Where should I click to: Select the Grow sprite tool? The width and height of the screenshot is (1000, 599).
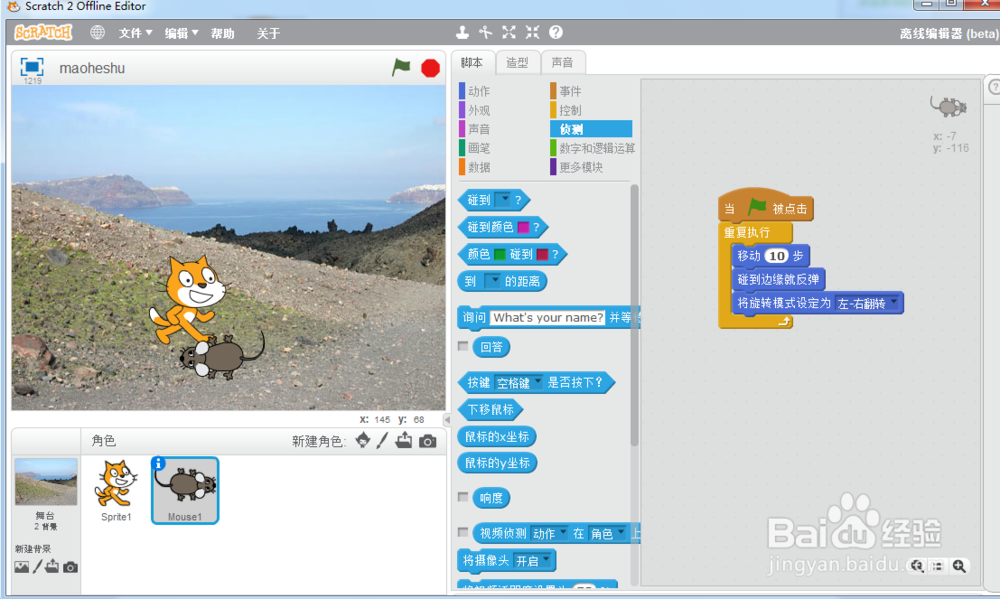[x=509, y=32]
